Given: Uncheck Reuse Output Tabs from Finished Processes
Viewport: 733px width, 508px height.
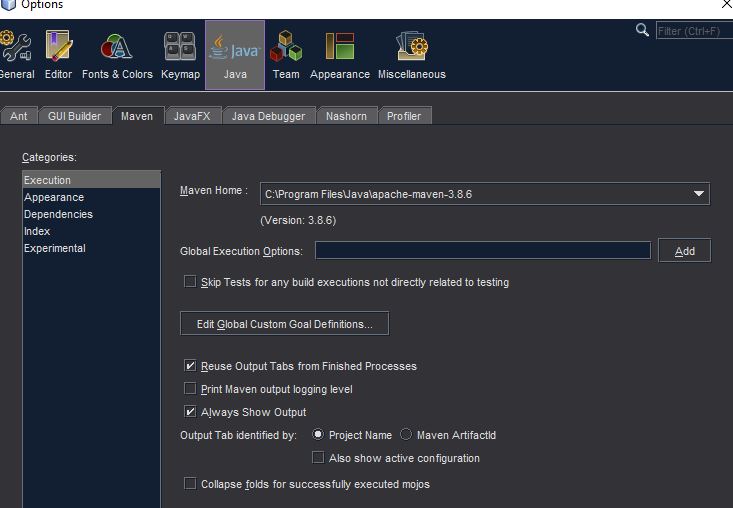Looking at the screenshot, I should 190,365.
